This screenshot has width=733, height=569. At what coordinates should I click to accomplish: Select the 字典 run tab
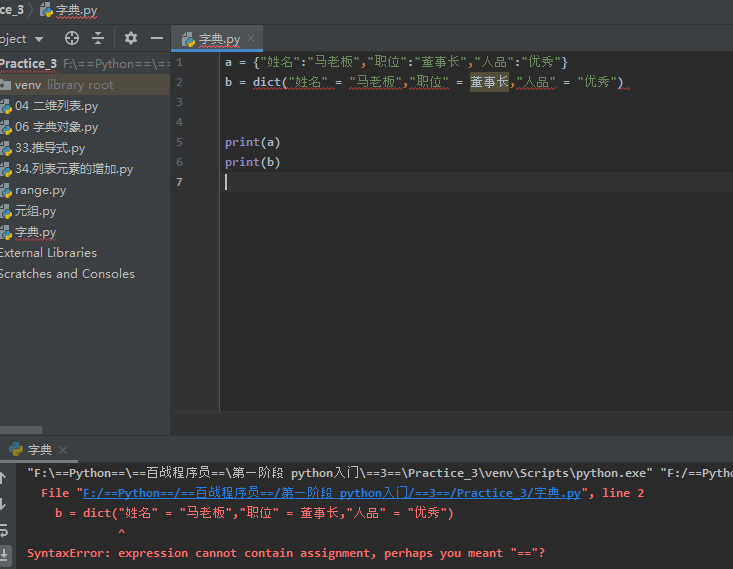coord(39,450)
